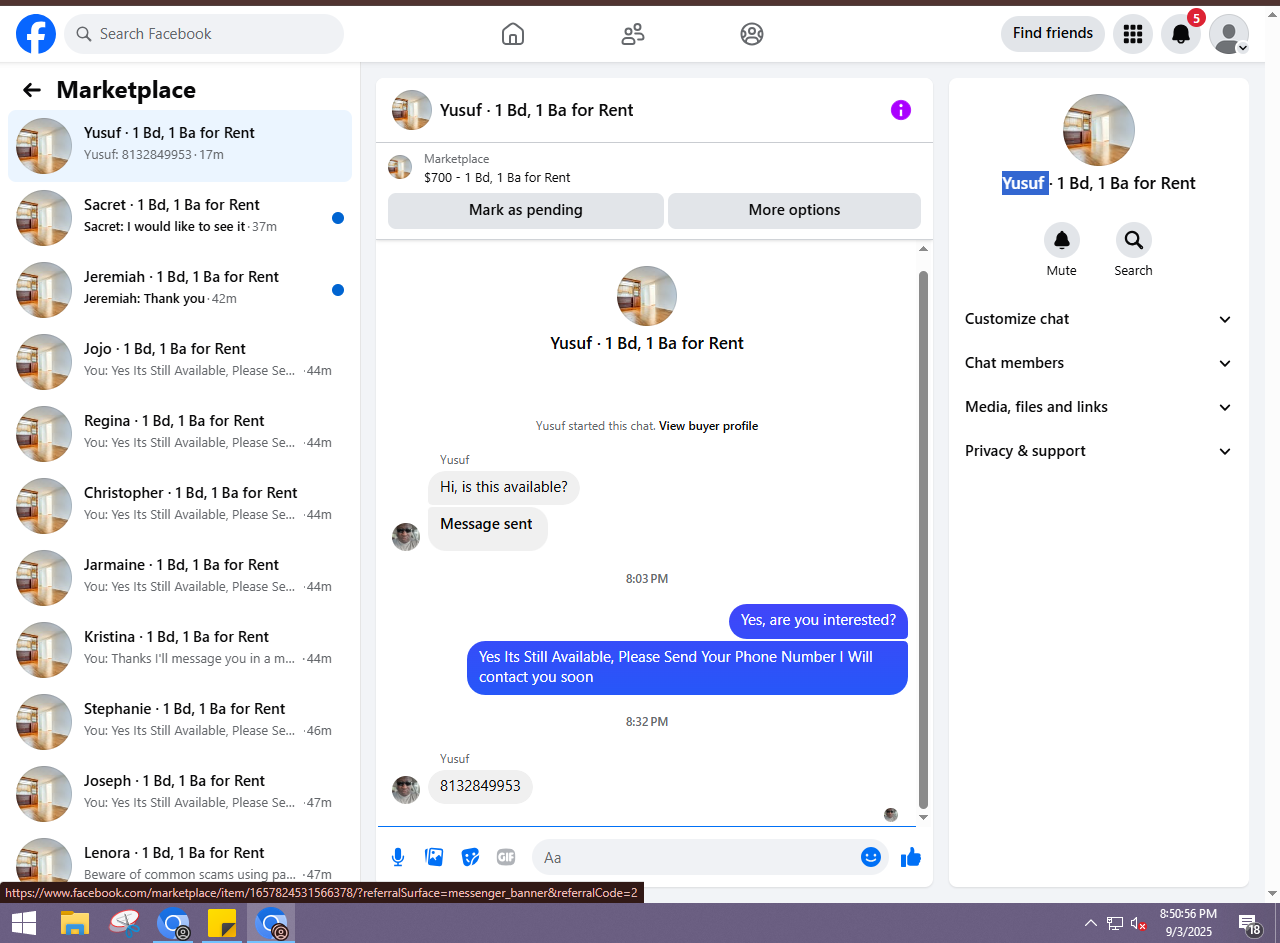Click the muted volume tray icon

click(x=1138, y=923)
